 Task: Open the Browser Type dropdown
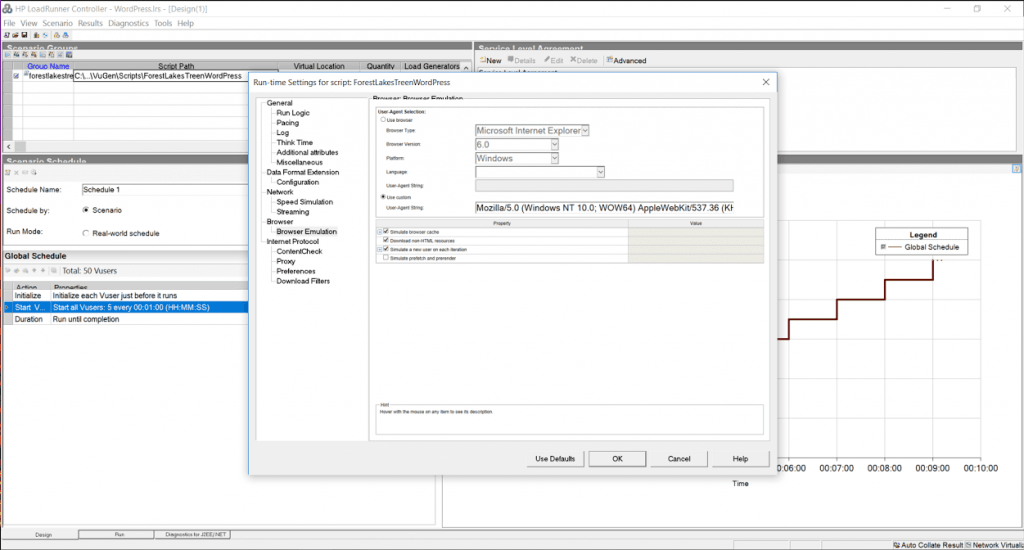[x=585, y=131]
